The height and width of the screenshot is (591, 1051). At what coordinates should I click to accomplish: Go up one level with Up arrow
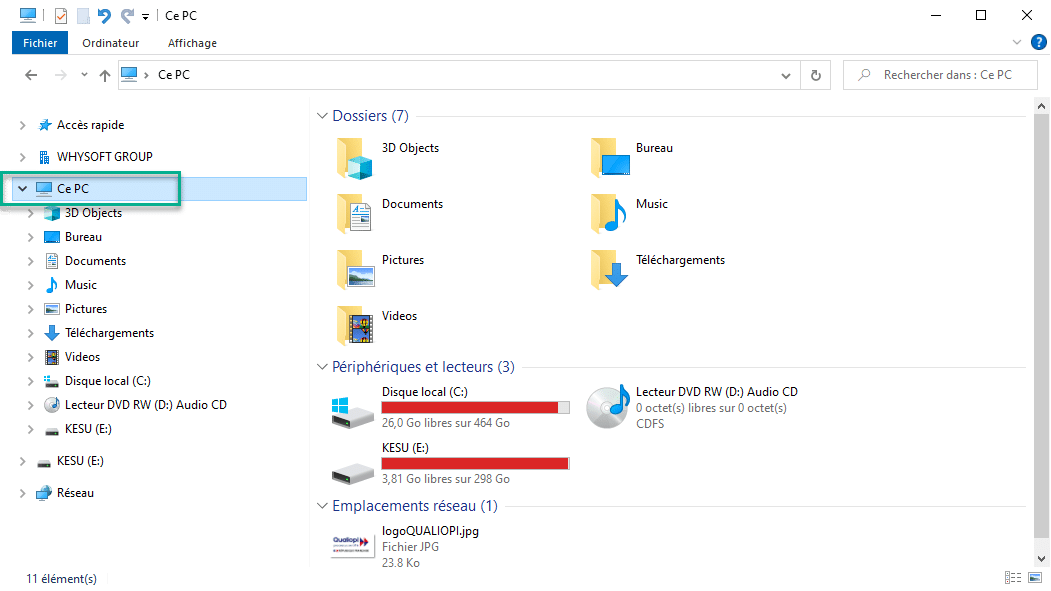click(104, 75)
